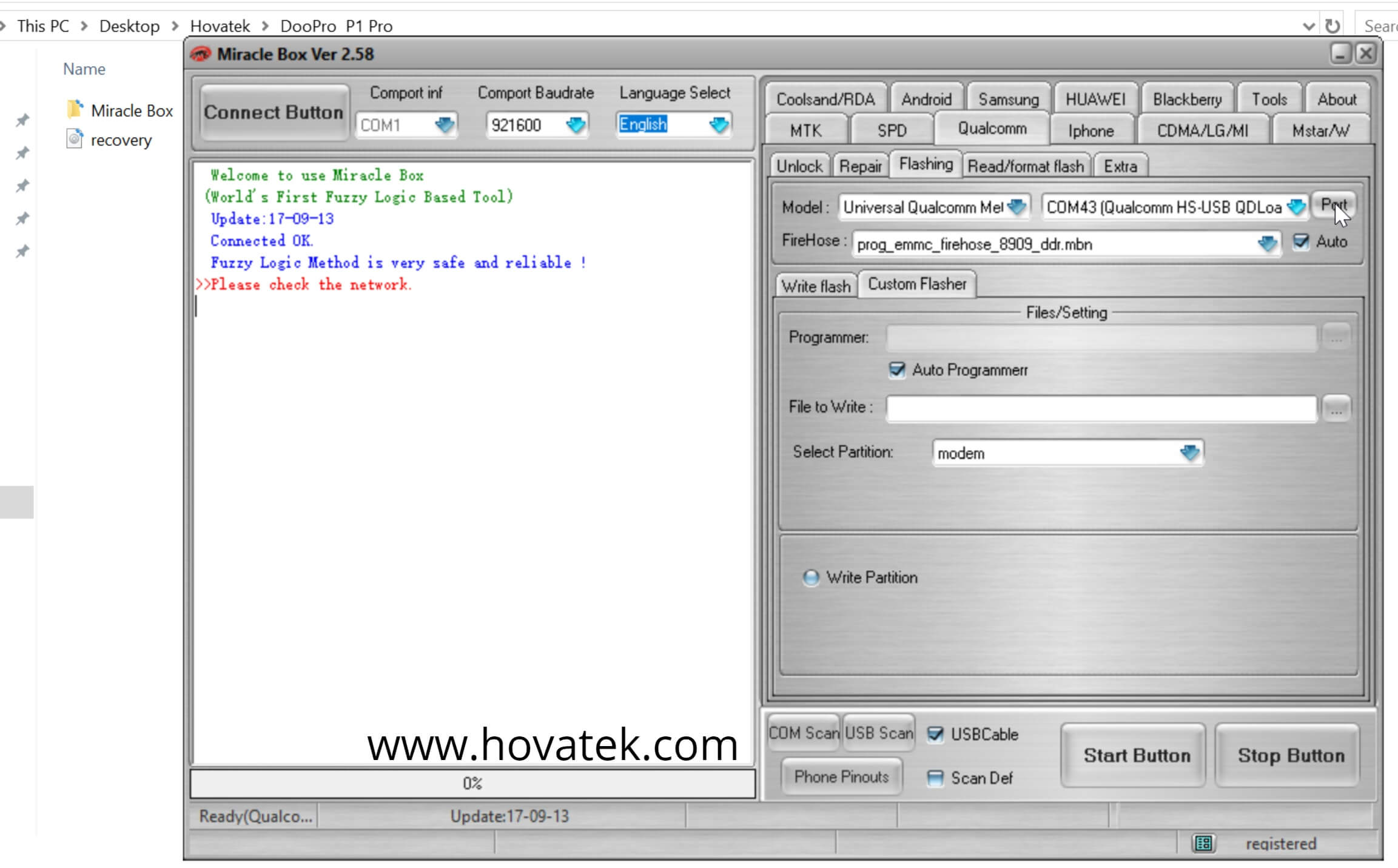Open the Tools tab
This screenshot has height=868, width=1398.
tap(1269, 99)
